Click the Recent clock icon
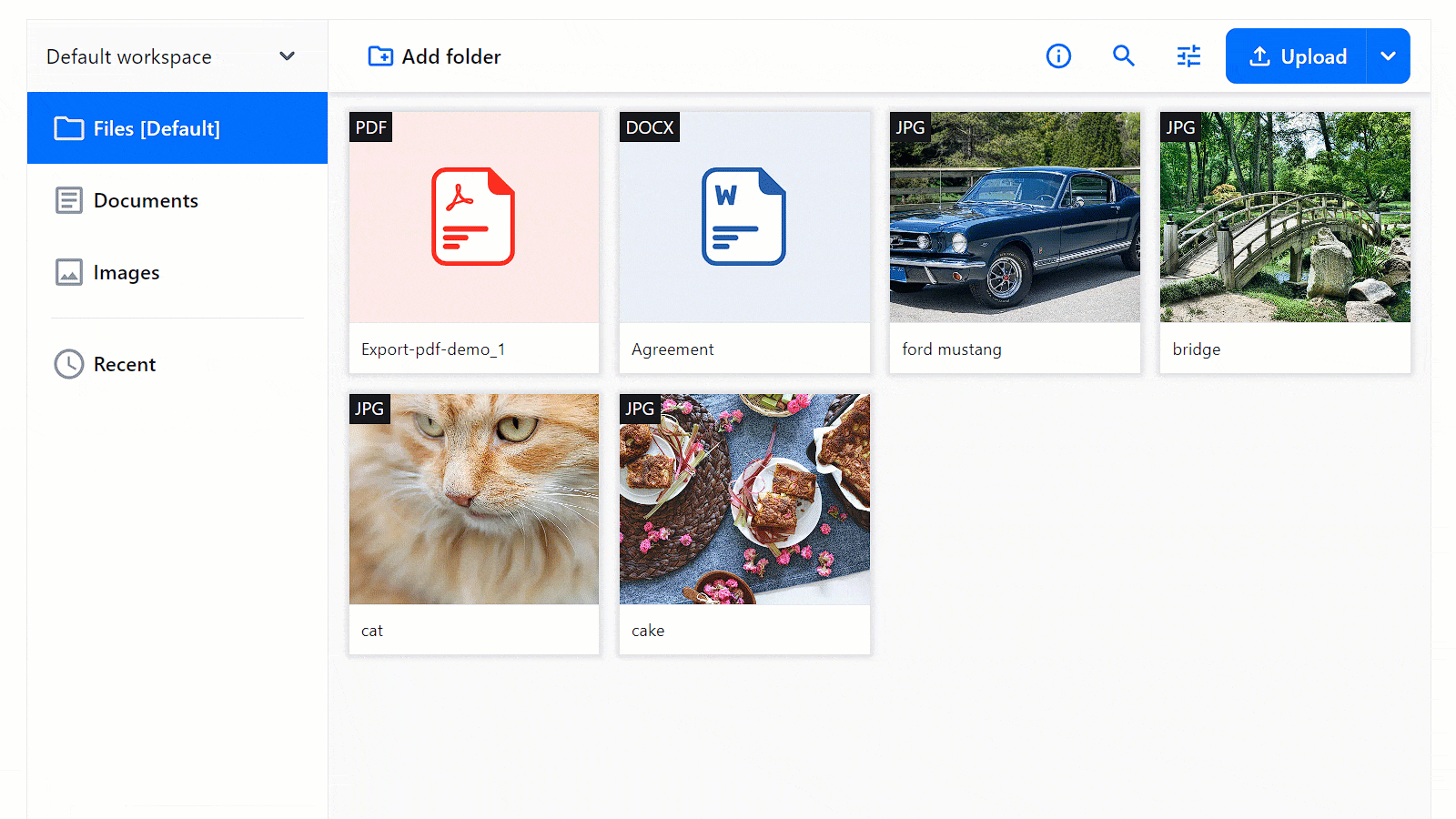 (69, 364)
